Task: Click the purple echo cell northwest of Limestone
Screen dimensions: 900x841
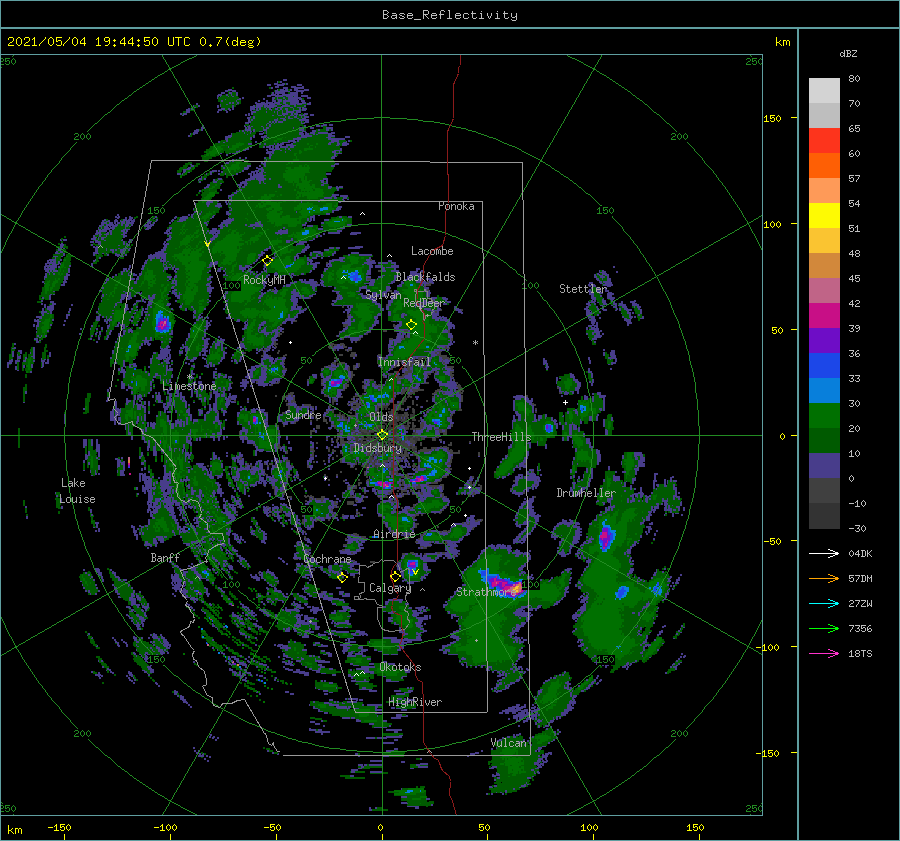Action: [162, 323]
